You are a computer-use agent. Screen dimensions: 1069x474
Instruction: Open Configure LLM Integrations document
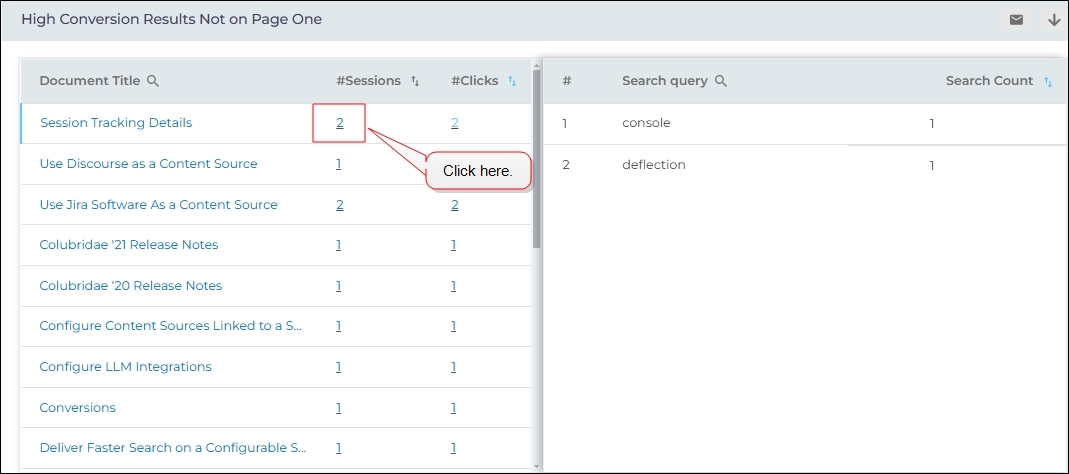(125, 367)
